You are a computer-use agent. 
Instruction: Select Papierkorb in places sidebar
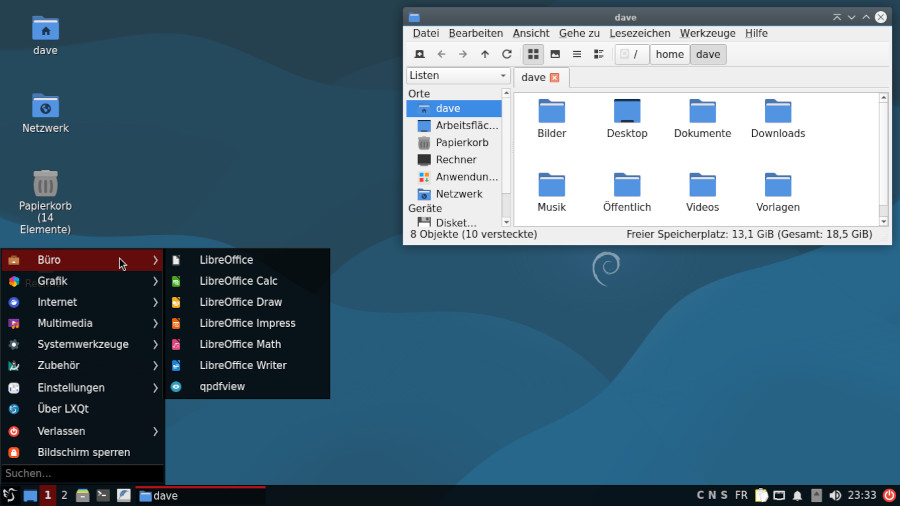[453, 143]
